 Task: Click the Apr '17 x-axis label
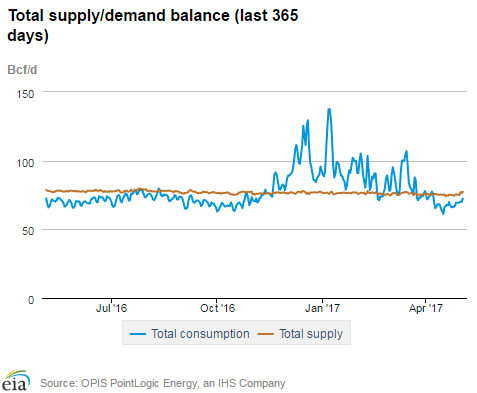click(x=426, y=308)
